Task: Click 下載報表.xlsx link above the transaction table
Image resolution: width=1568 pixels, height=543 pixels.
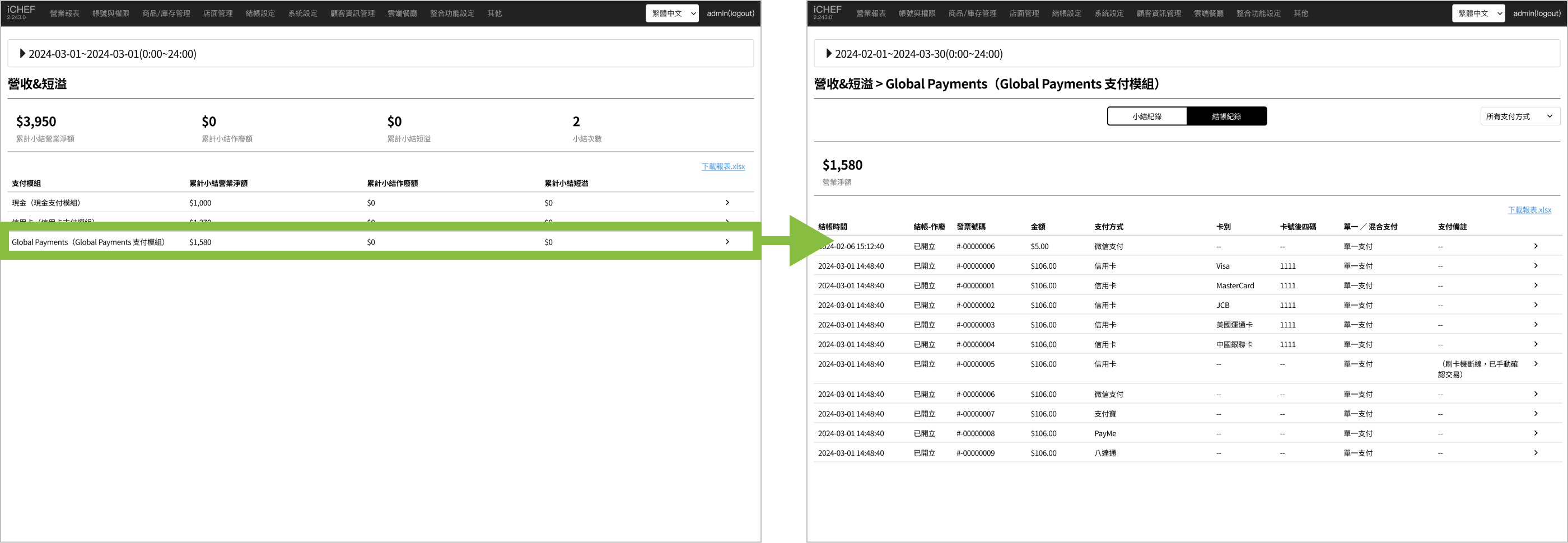Action: [1529, 210]
